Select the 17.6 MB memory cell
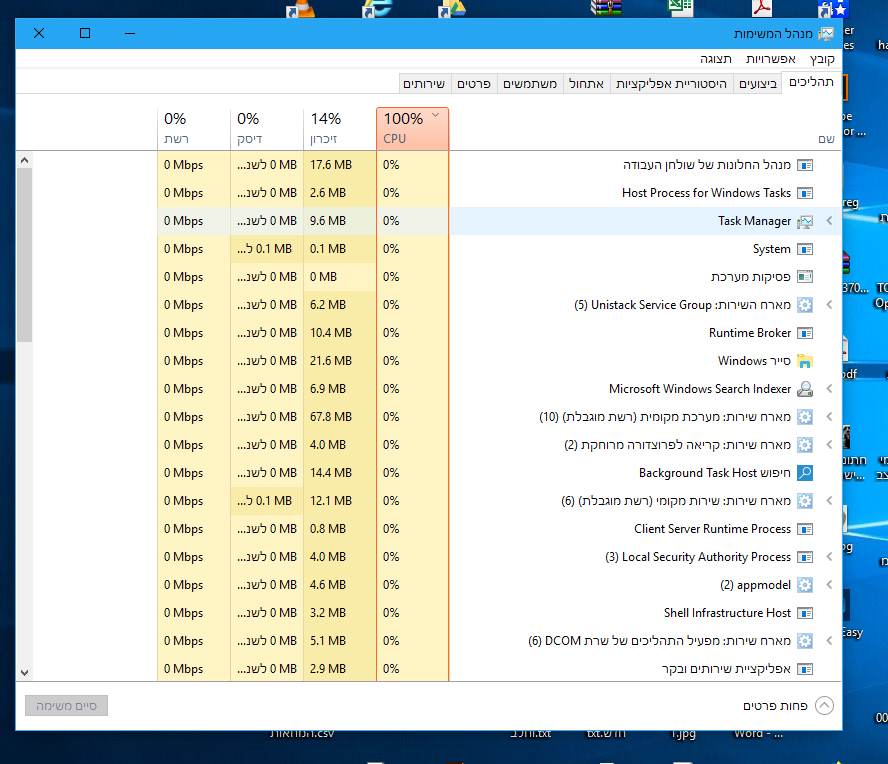 340,165
